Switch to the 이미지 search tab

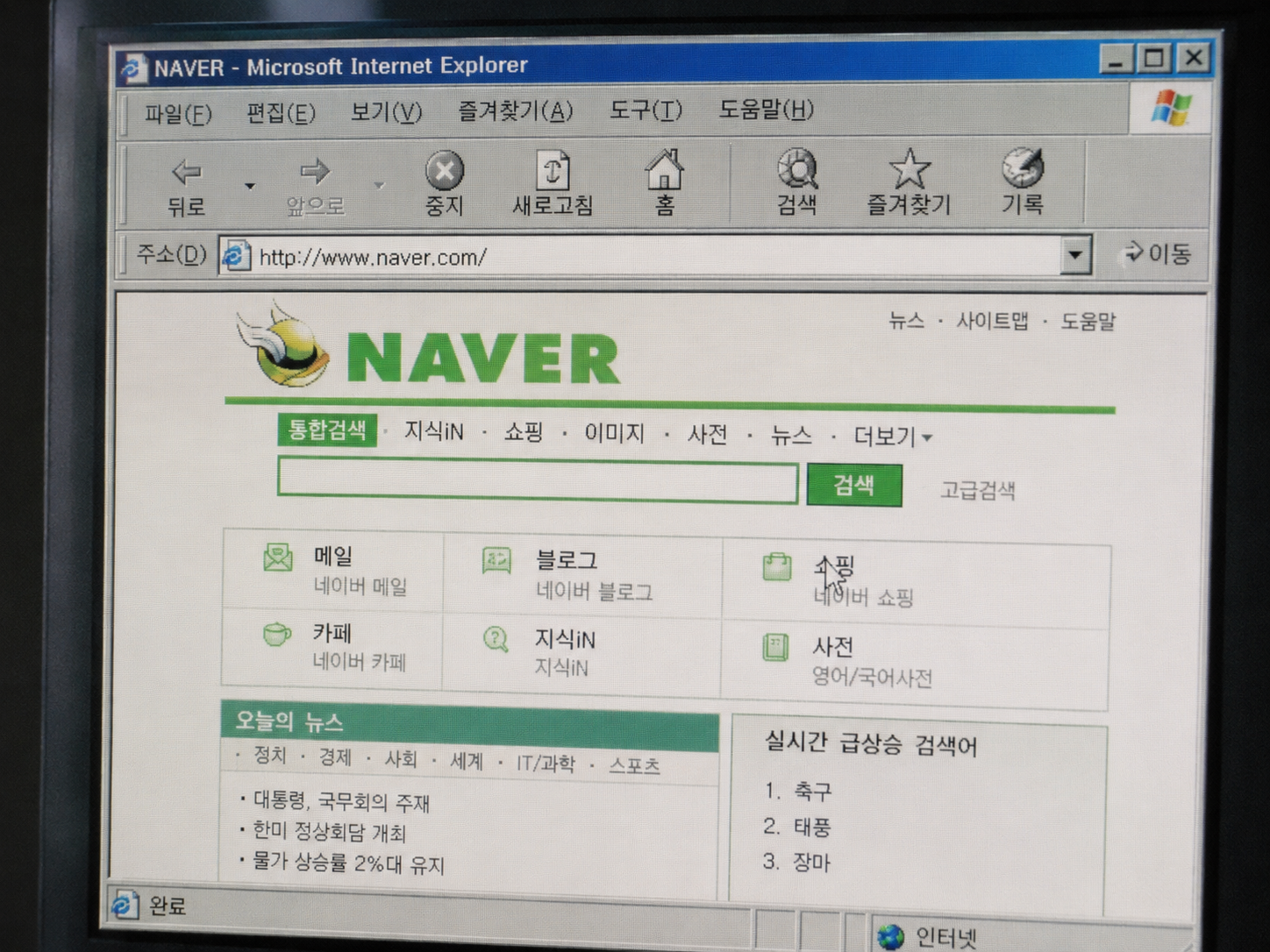(615, 433)
